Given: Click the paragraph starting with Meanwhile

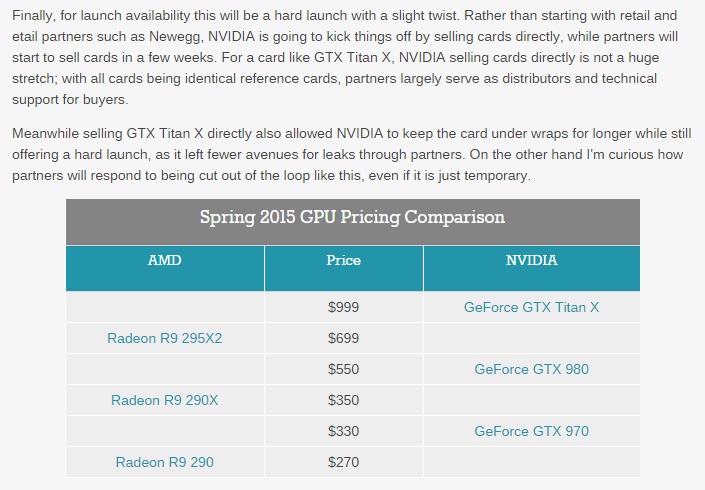Looking at the screenshot, I should [x=350, y=154].
